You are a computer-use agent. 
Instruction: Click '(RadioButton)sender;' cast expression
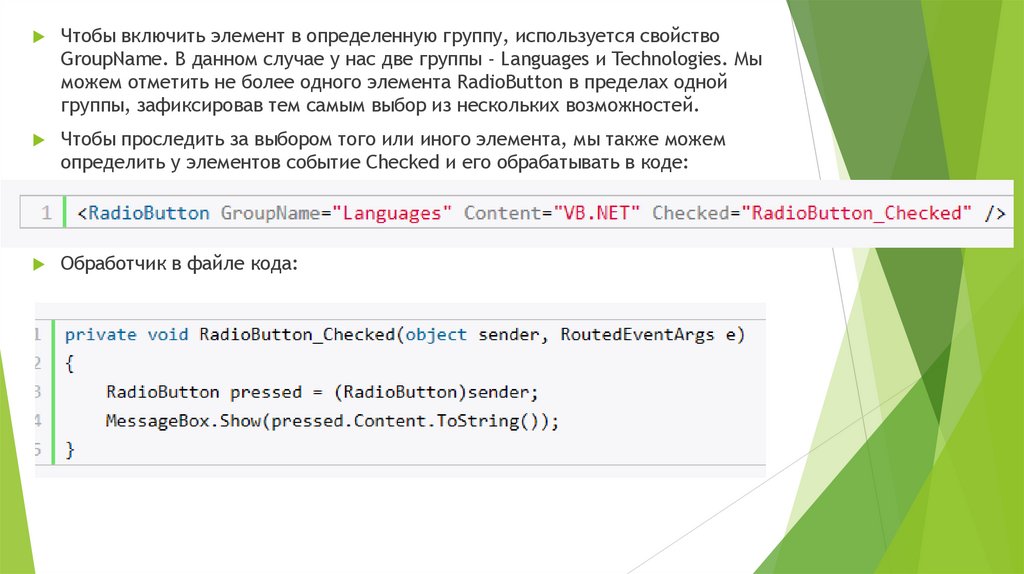coord(436,392)
